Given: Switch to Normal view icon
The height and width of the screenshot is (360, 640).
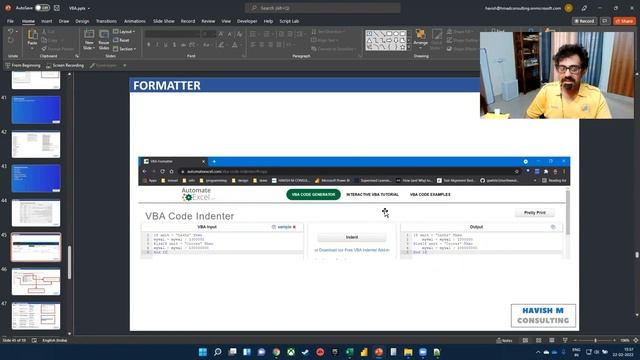Looking at the screenshot, I should pos(525,340).
